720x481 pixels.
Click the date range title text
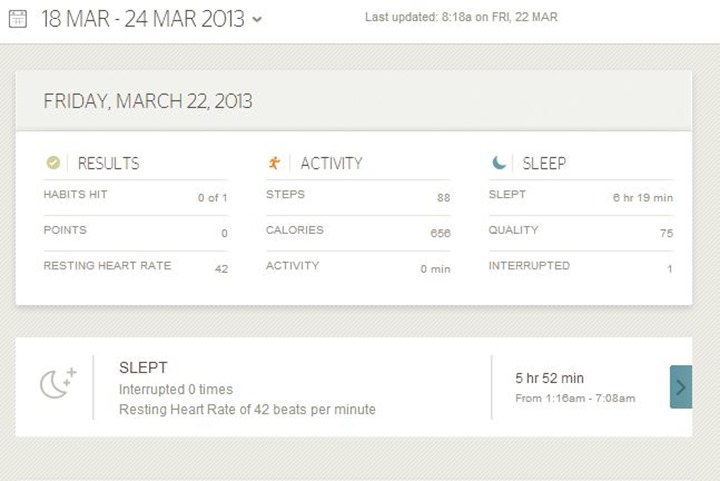(143, 19)
